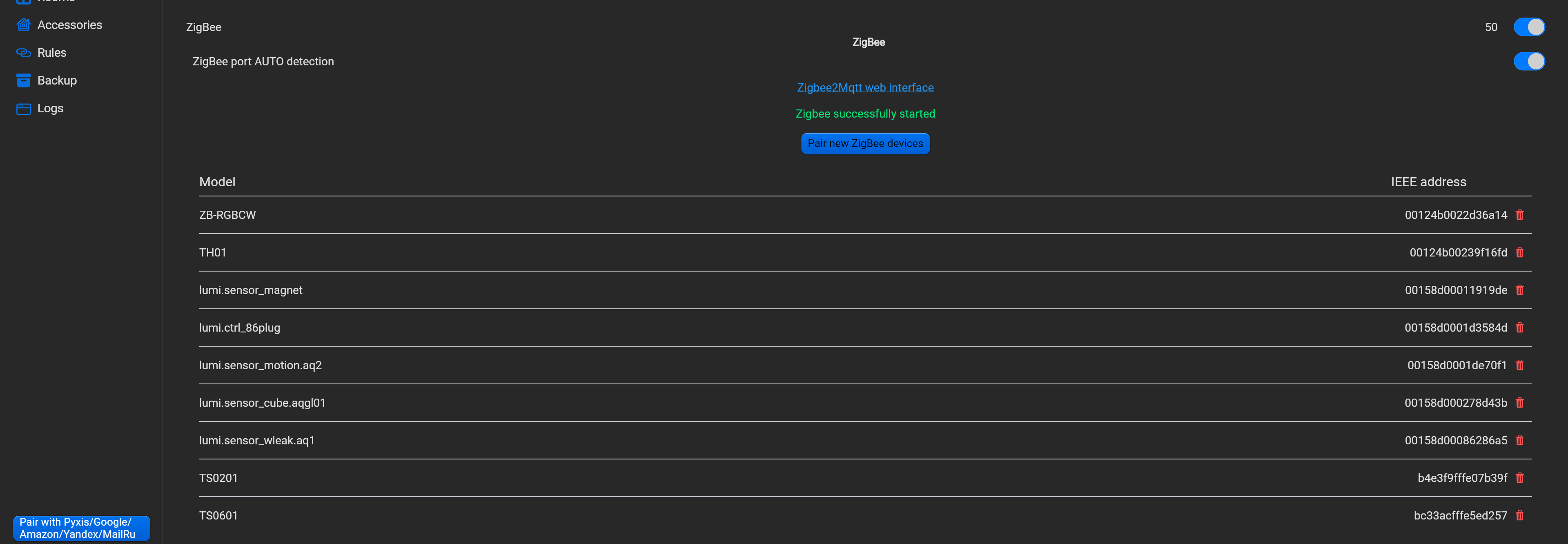Trash the lumi.sensor_wleak.aq1 device
Screen dimensions: 1568x544
(x=1519, y=441)
